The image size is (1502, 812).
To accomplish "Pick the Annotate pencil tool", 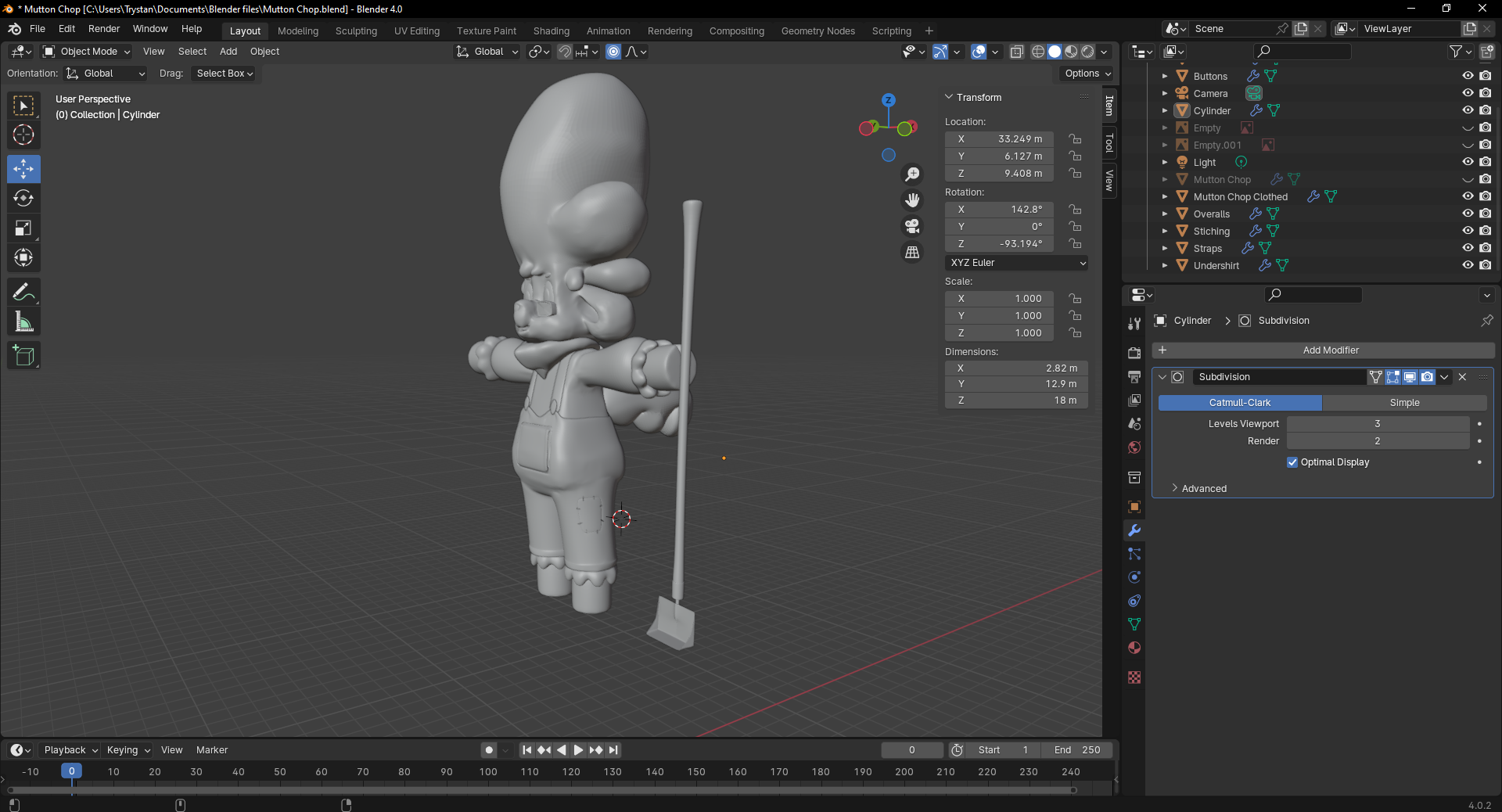I will point(23,293).
